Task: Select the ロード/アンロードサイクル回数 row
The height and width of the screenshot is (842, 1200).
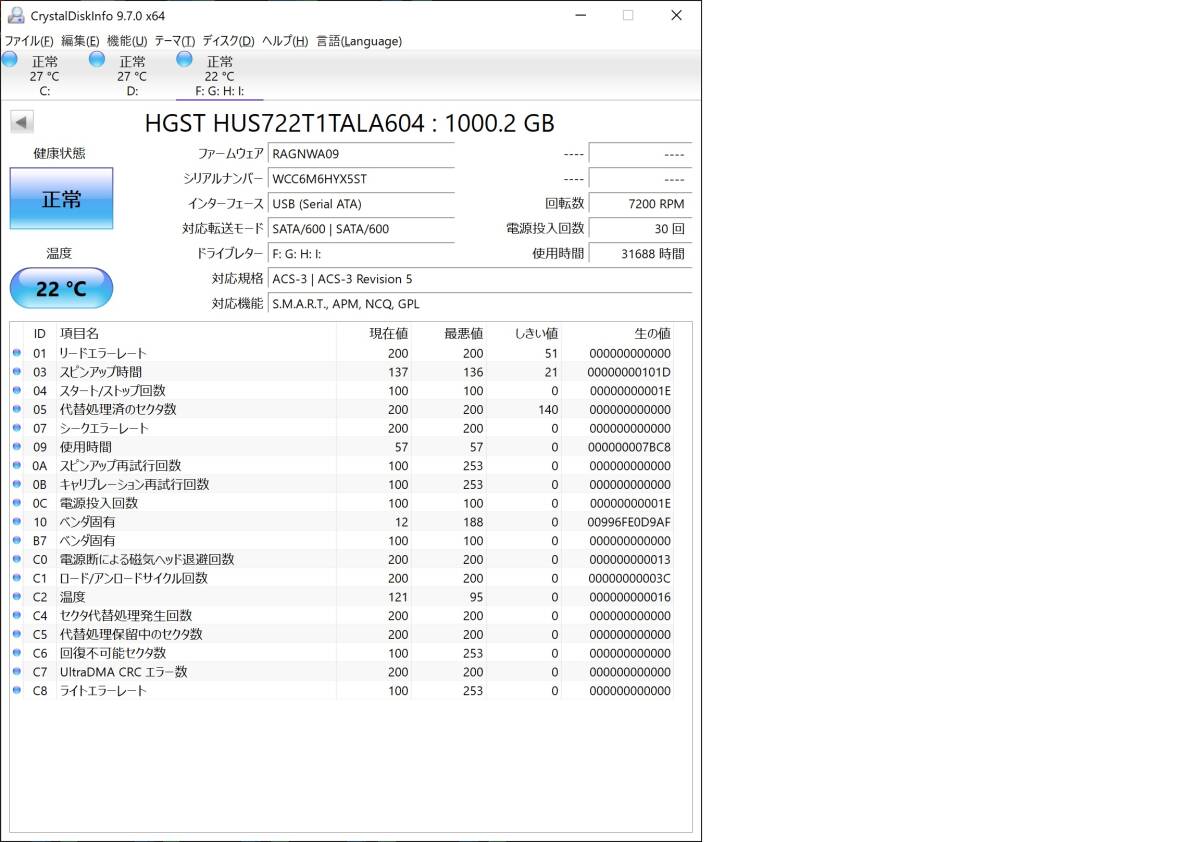Action: click(x=342, y=578)
